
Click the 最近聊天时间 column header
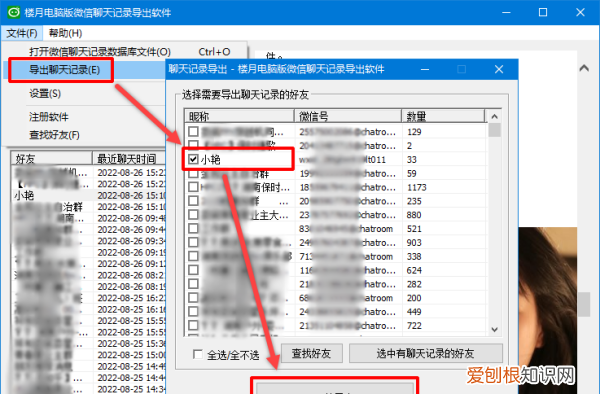point(129,158)
